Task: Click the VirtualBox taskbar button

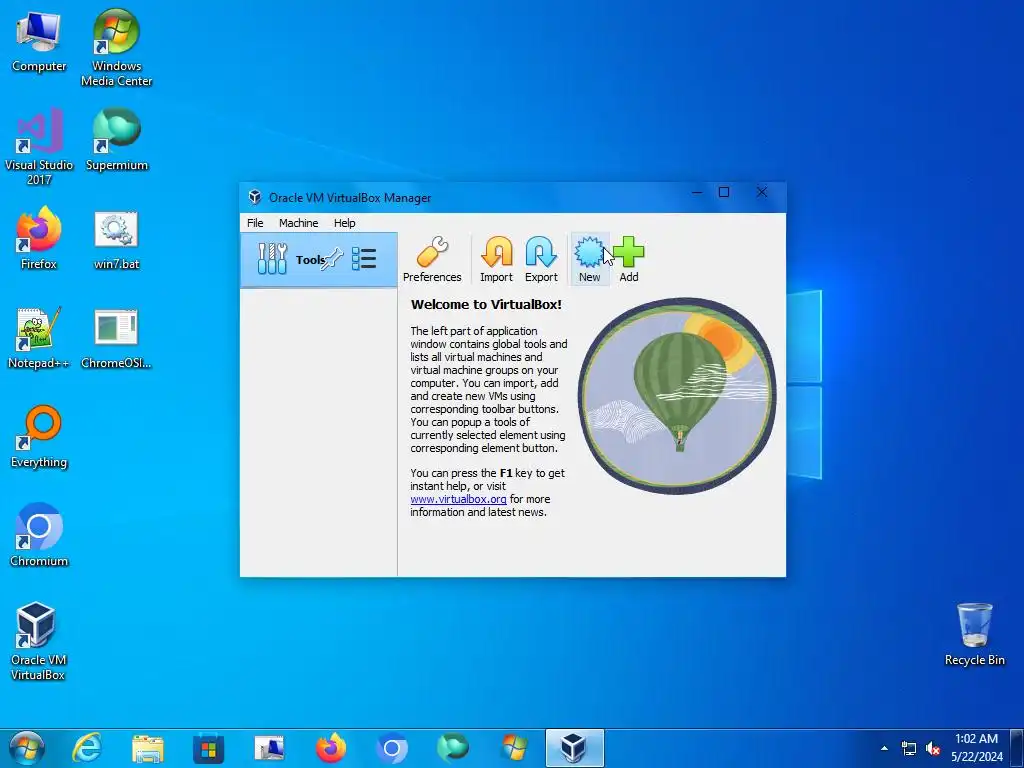Action: coord(575,748)
